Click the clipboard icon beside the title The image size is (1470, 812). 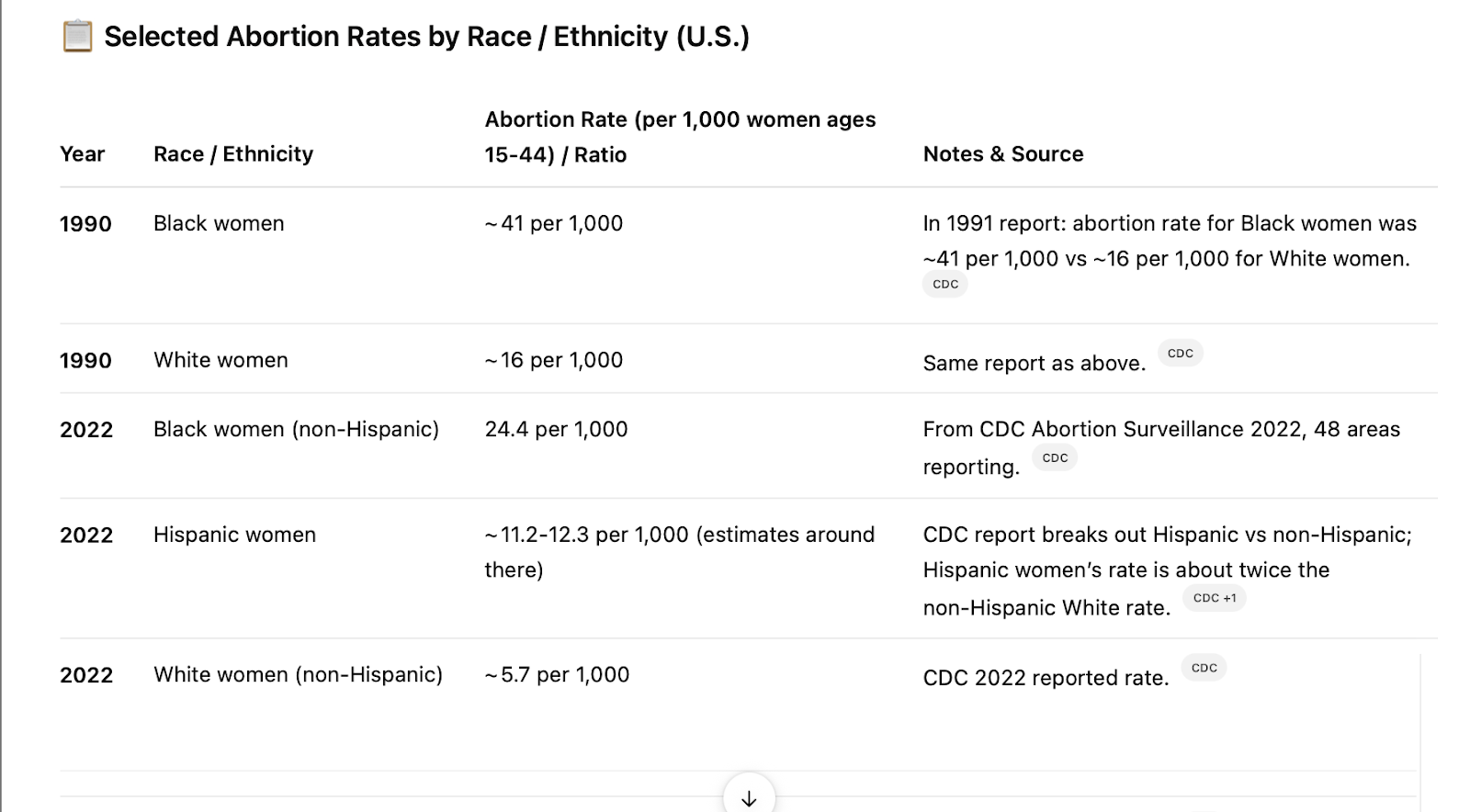77,37
